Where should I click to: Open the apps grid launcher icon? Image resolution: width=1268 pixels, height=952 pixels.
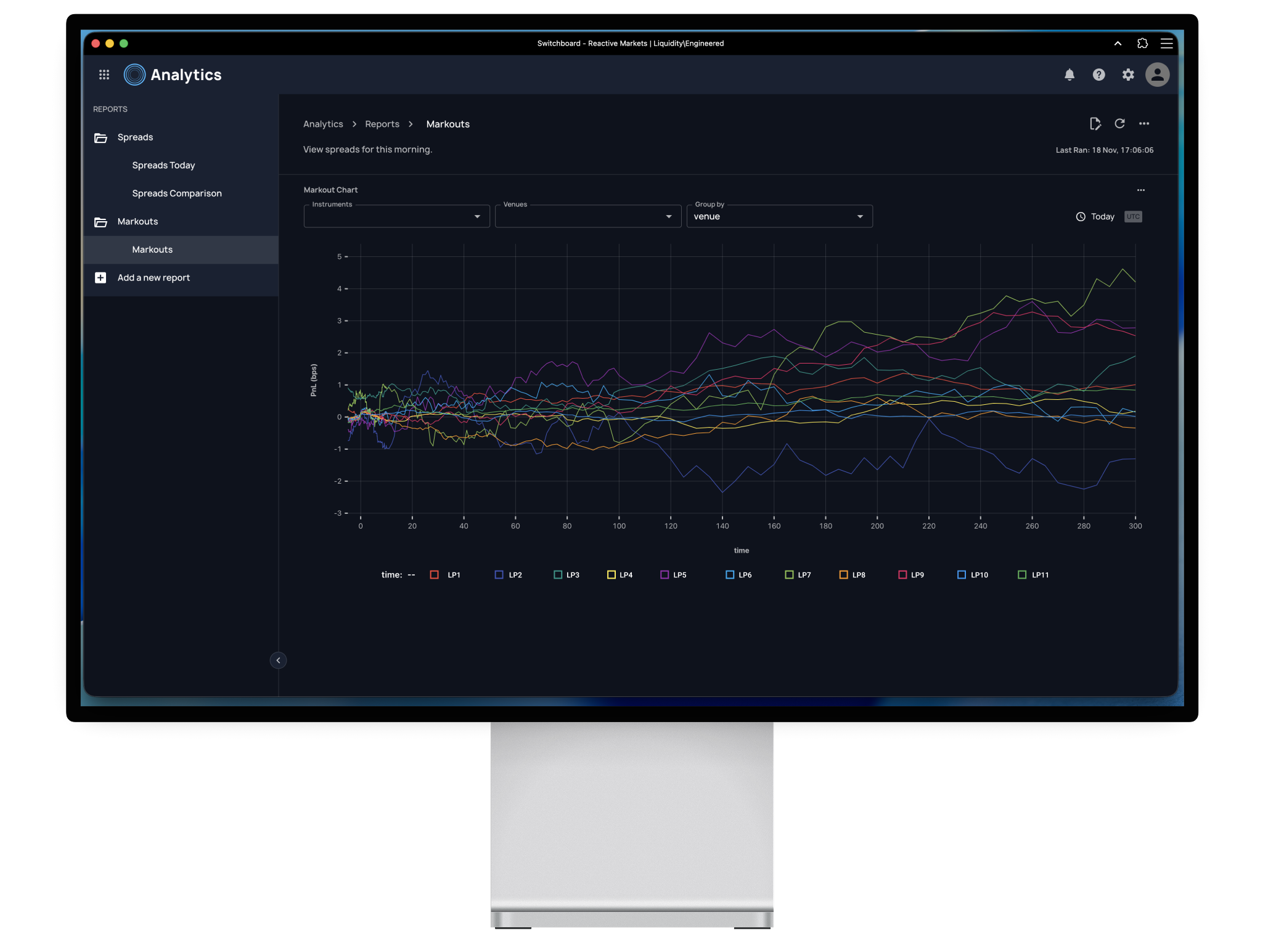pos(104,75)
